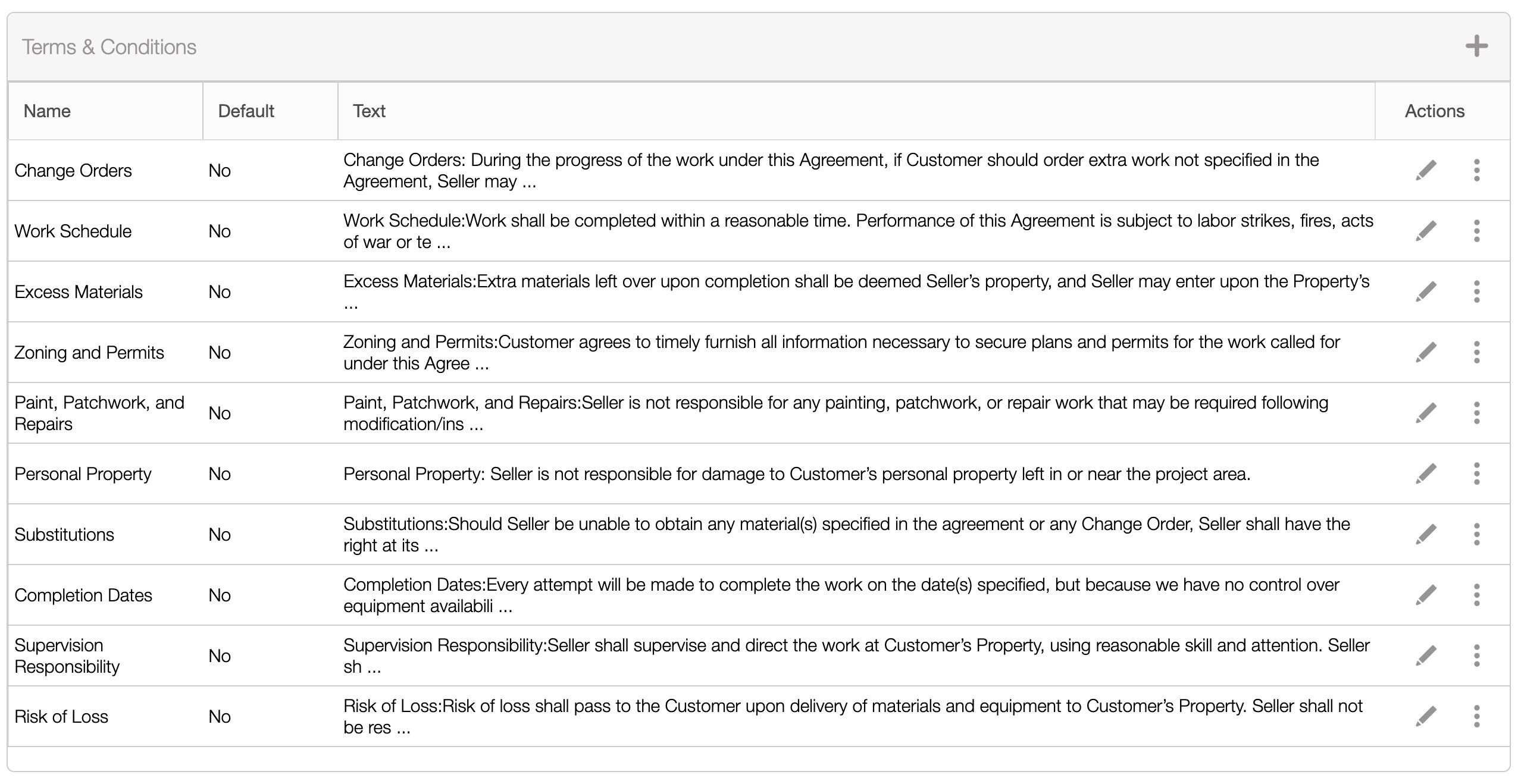Select the Excess Materials row name
This screenshot has height=784, width=1521.
79,292
